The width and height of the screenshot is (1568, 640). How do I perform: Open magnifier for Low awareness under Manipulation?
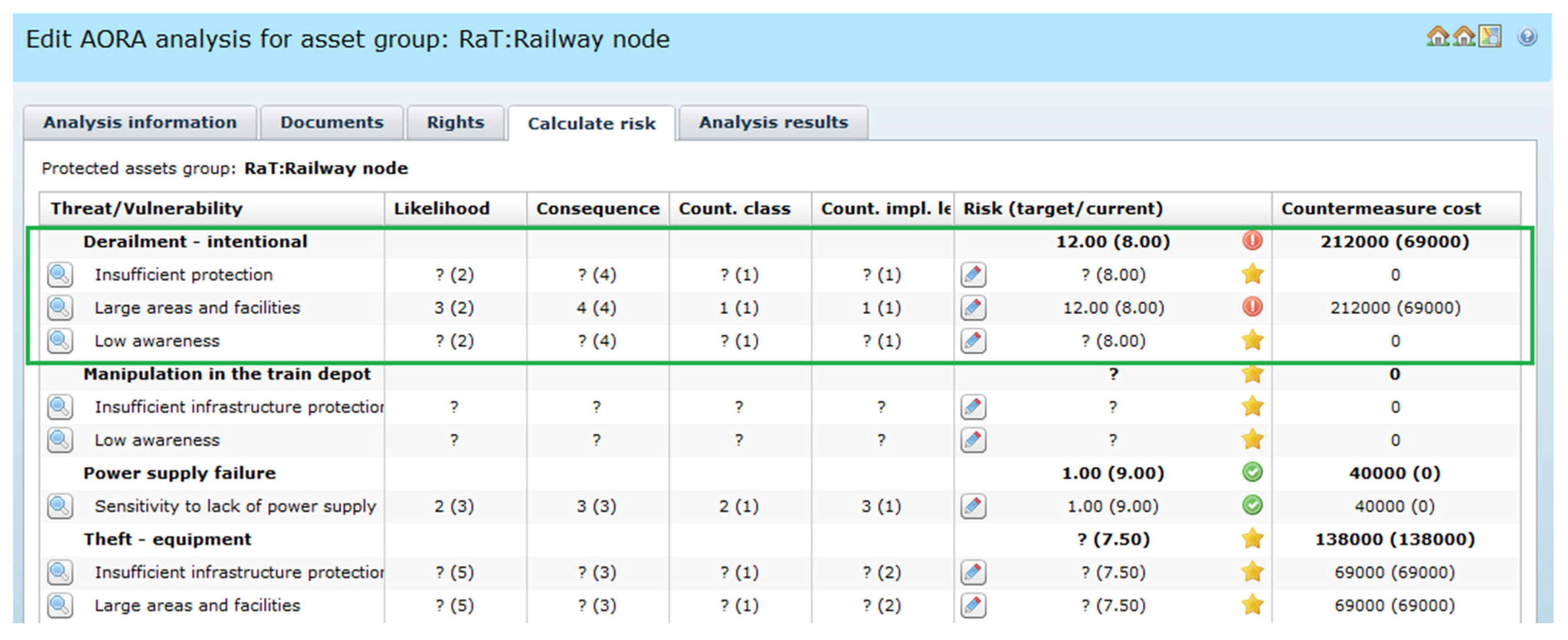click(60, 440)
